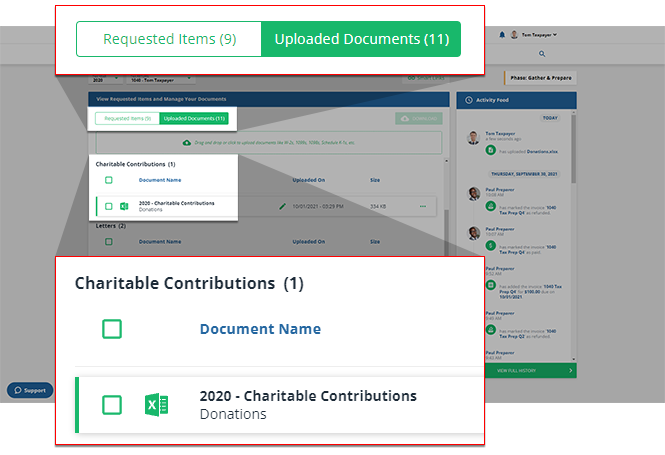The image size is (665, 455).
Task: Open the Smart Links link
Action: pos(426,78)
